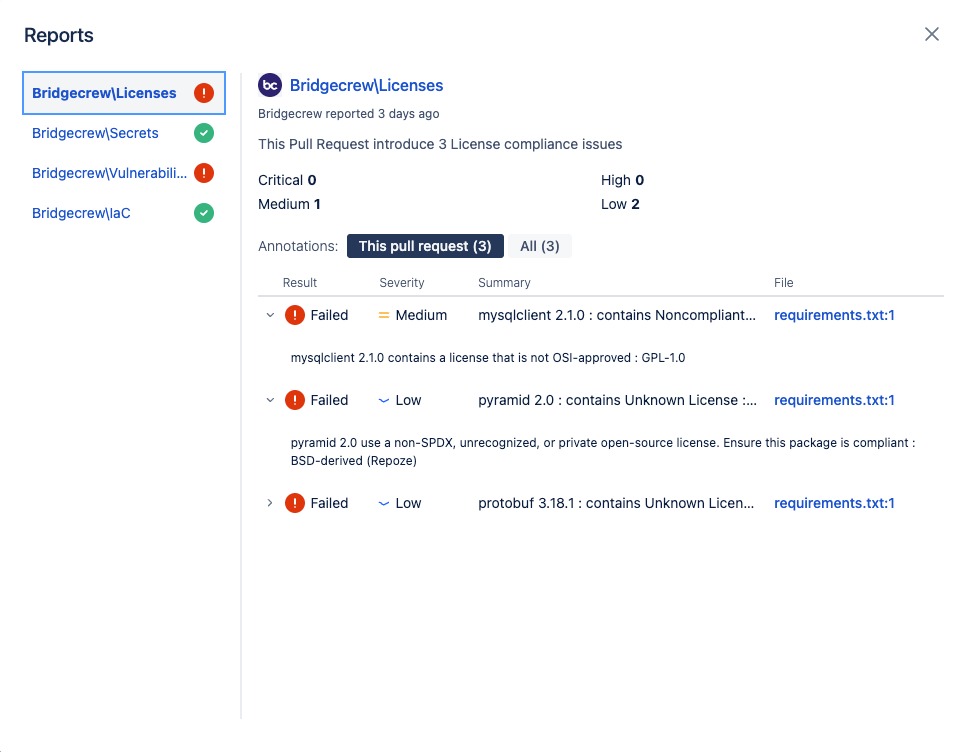Collapse the mysqlclient 2.1.0 annotation row

coord(270,315)
